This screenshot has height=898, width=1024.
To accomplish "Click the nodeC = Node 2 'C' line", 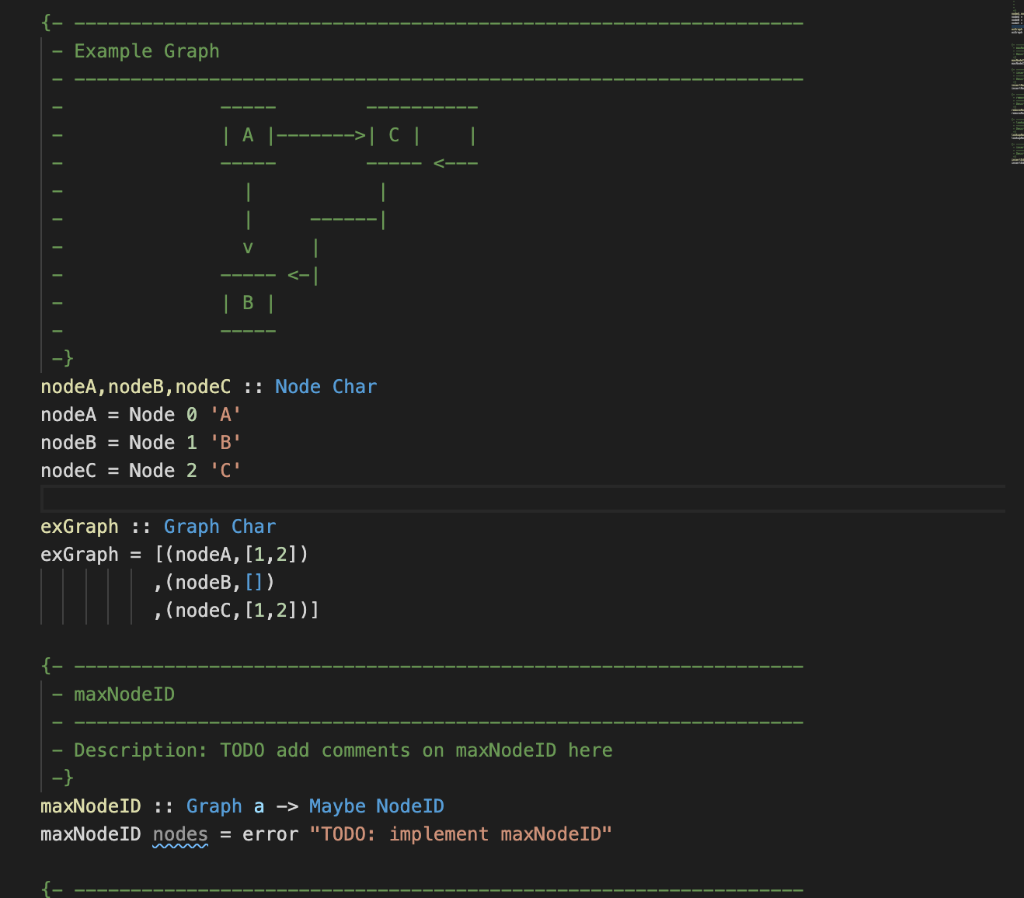I will click(140, 470).
